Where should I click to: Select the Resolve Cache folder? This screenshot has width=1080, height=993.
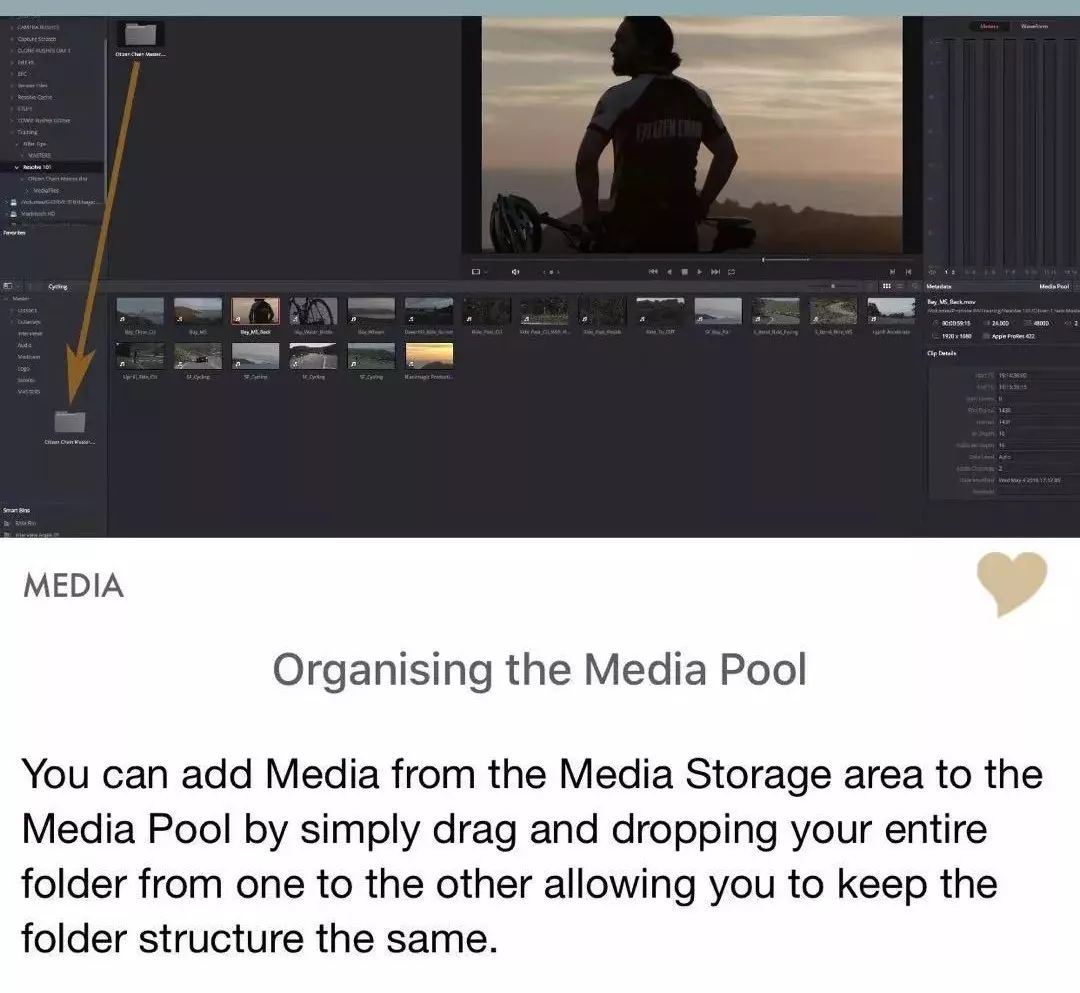tap(34, 97)
